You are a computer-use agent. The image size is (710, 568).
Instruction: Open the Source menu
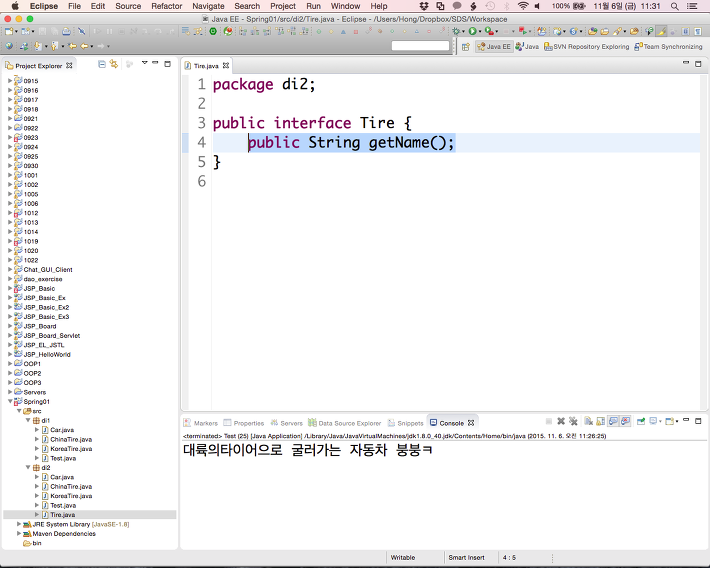[128, 6]
